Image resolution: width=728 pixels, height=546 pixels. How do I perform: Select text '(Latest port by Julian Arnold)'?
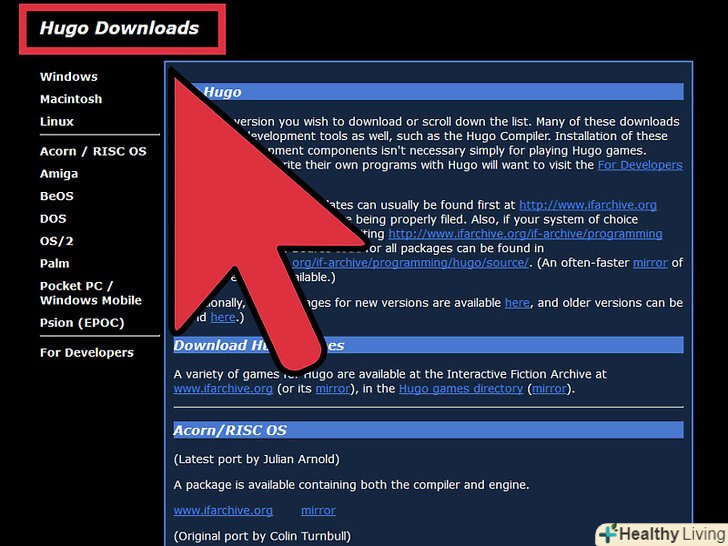[257, 459]
